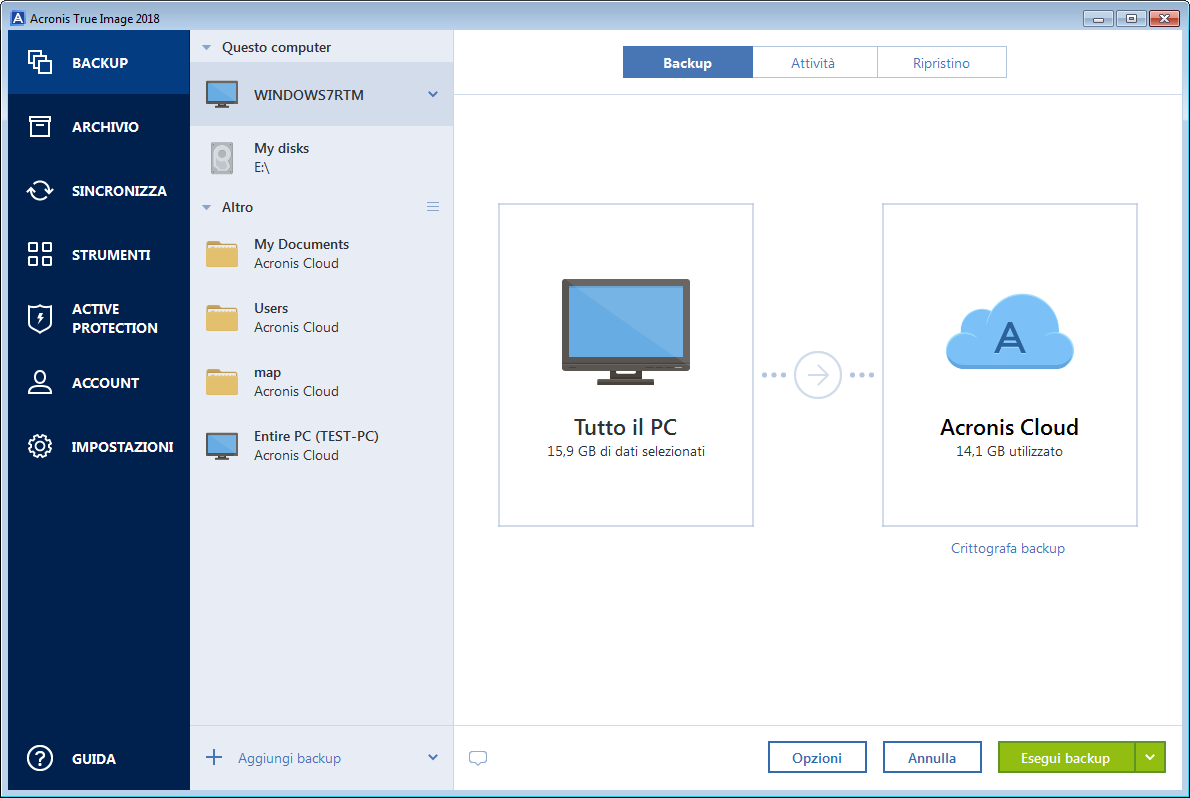This screenshot has width=1190, height=798.
Task: Click the Annulla button
Action: click(x=932, y=757)
